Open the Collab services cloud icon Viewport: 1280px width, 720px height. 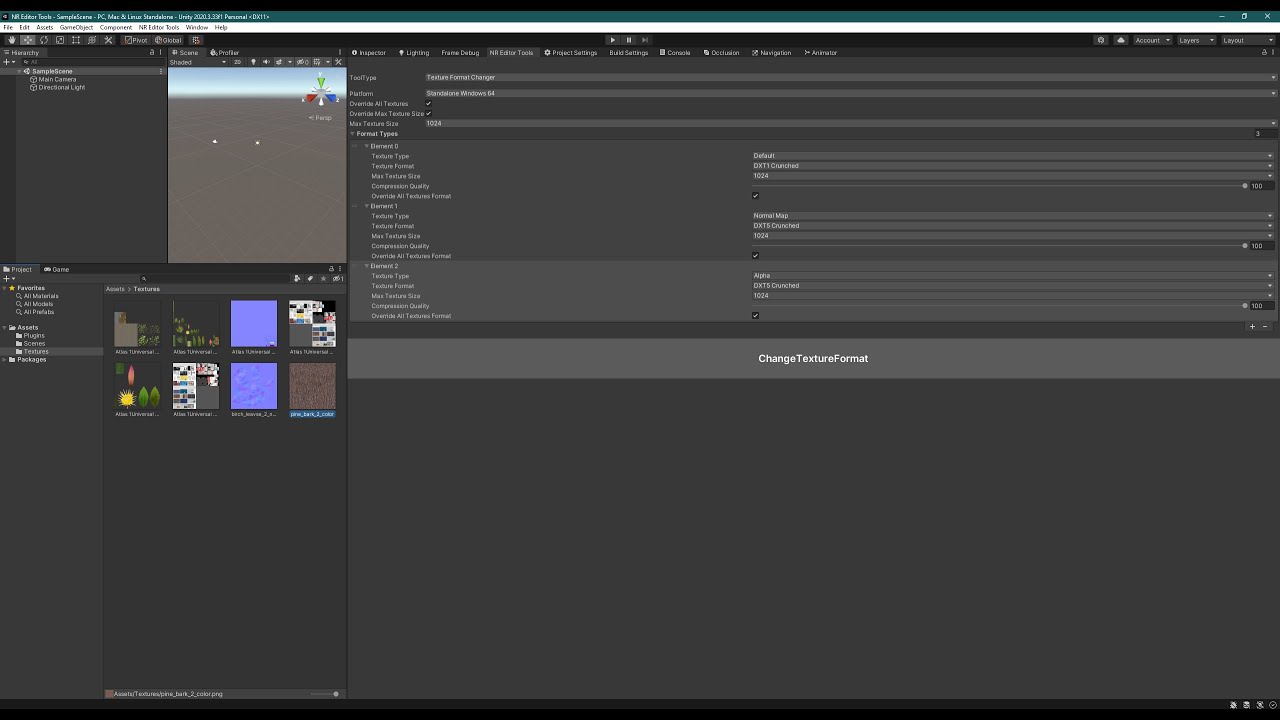pyautogui.click(x=1121, y=40)
